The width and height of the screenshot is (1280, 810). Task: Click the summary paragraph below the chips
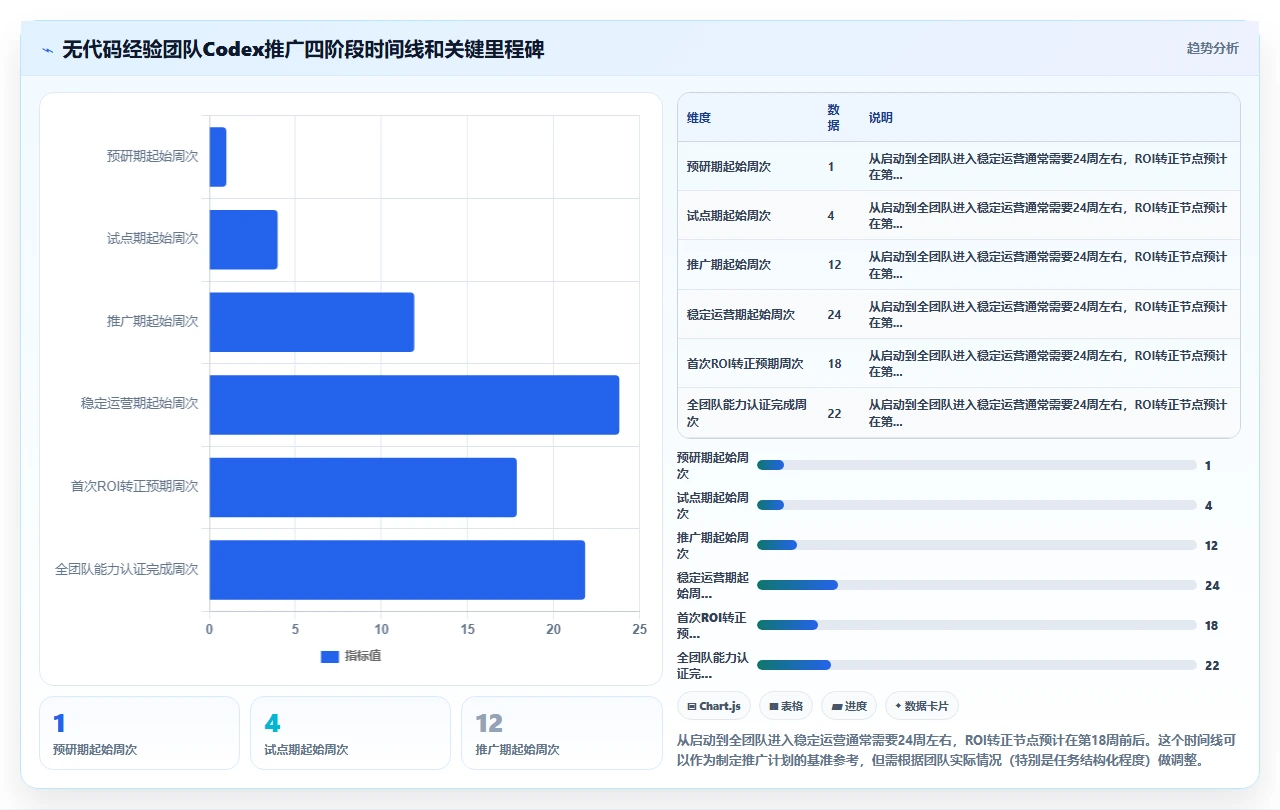pyautogui.click(x=957, y=751)
